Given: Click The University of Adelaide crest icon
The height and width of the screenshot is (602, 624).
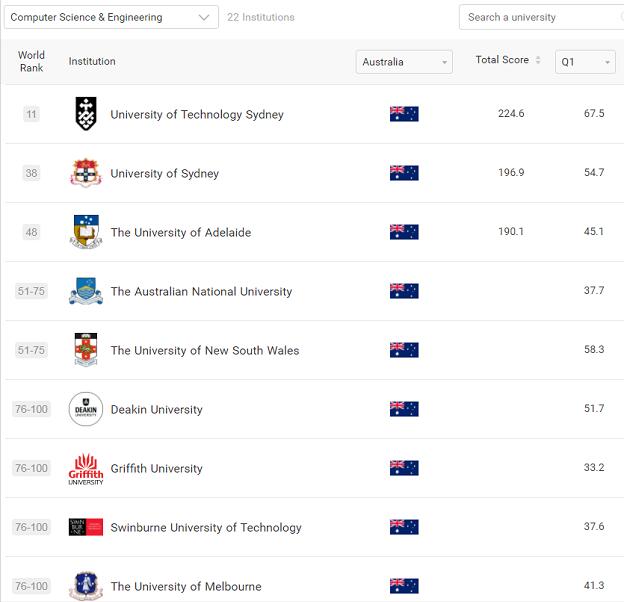Looking at the screenshot, I should (x=86, y=232).
